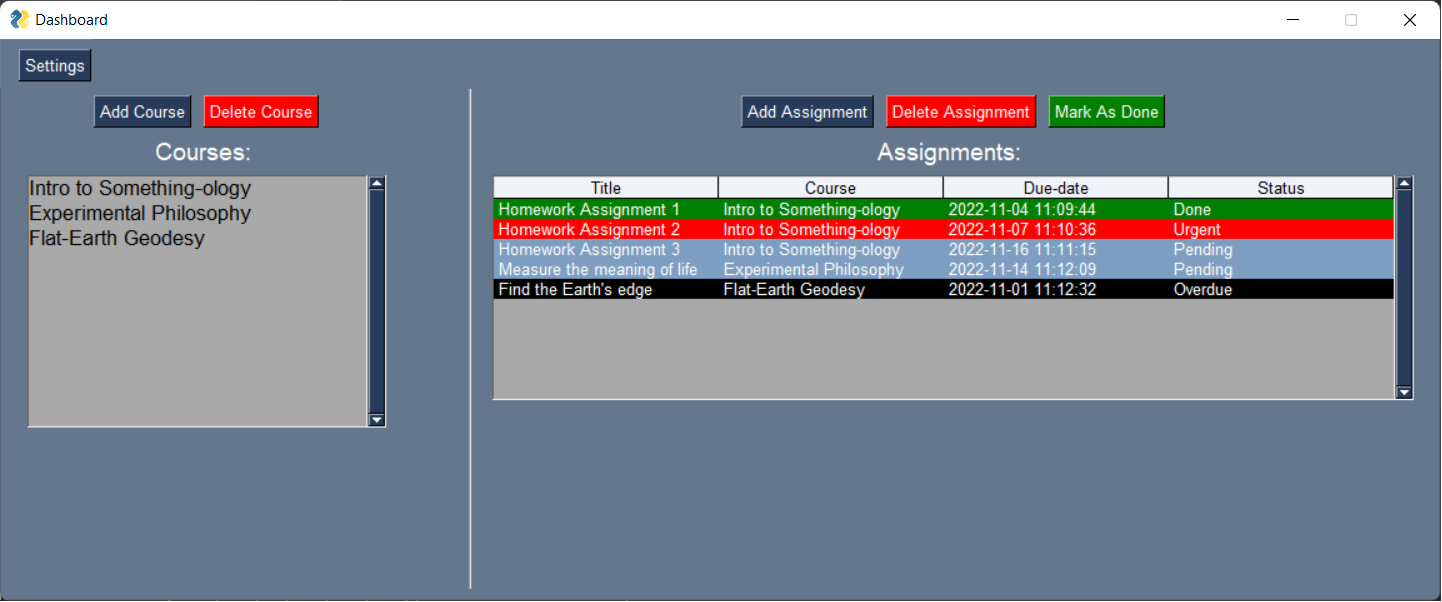Screen dimensions: 1442x602
Task: Click Add Assignment to create an assignment
Action: [807, 111]
